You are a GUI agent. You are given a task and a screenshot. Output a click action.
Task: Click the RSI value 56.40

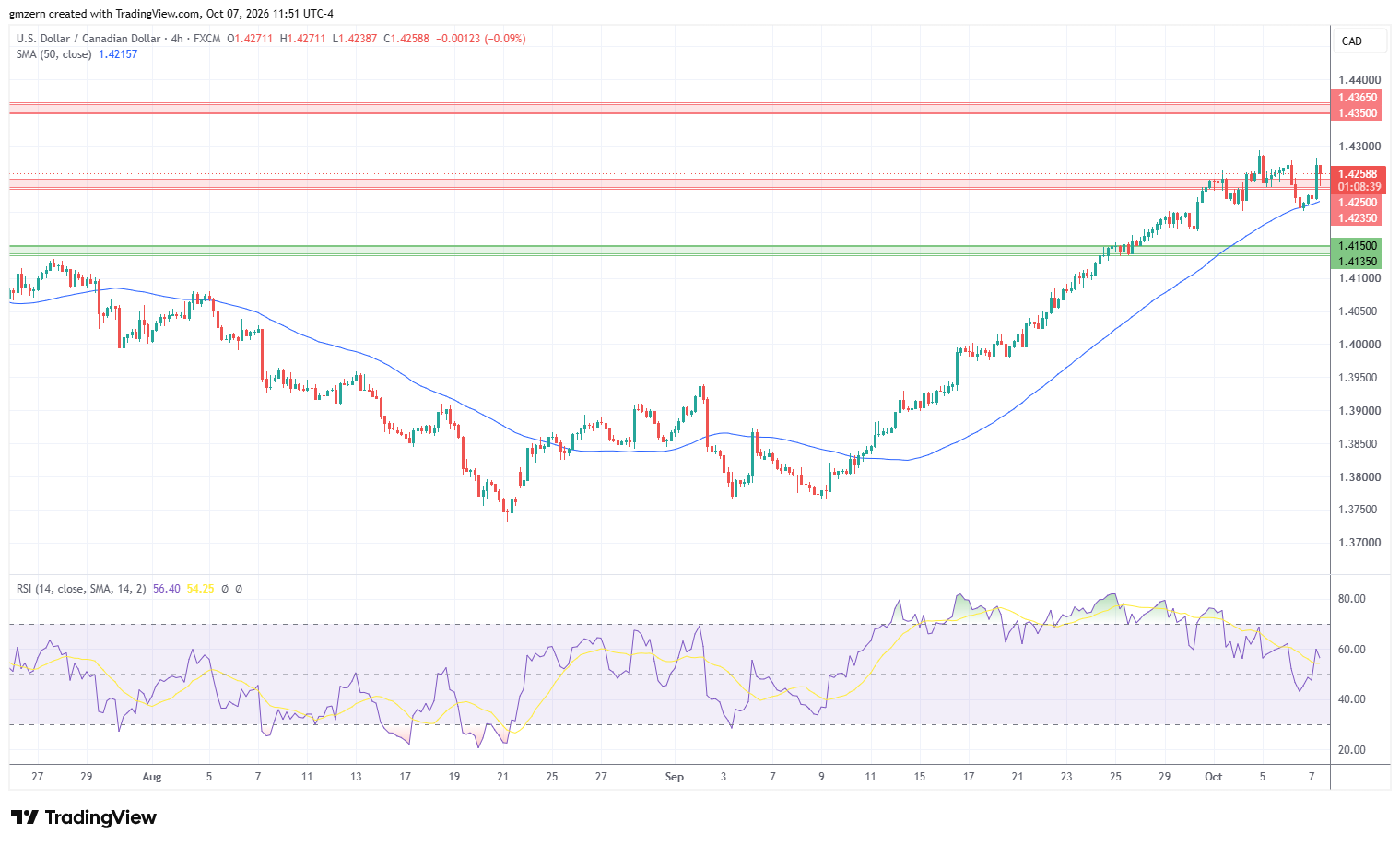click(167, 589)
